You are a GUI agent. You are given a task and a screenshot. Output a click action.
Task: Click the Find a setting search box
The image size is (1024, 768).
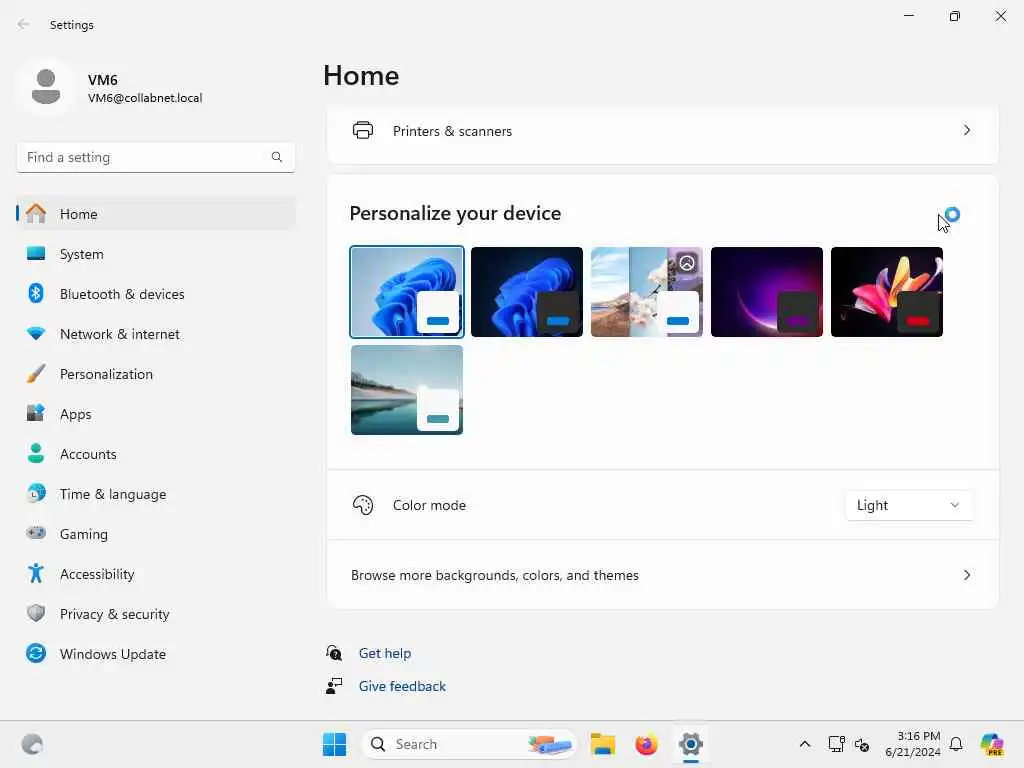click(x=155, y=157)
